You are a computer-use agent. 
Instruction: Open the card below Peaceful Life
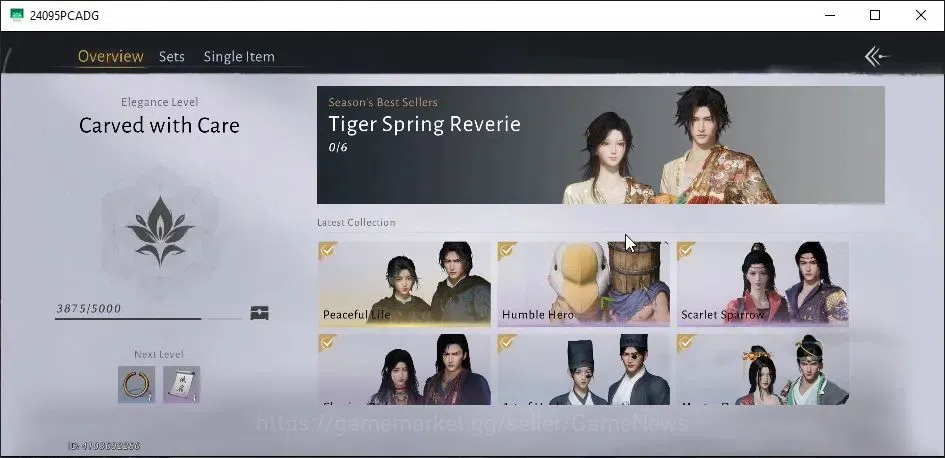point(404,369)
